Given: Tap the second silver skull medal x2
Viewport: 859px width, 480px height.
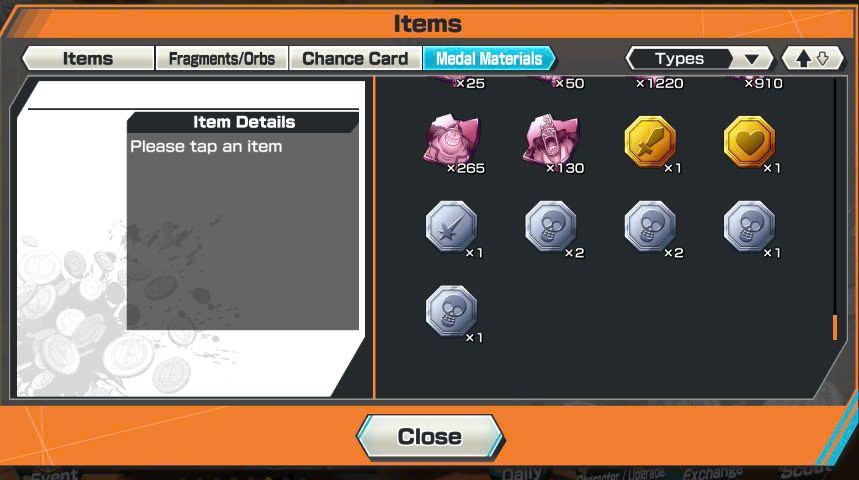Looking at the screenshot, I should click(650, 226).
